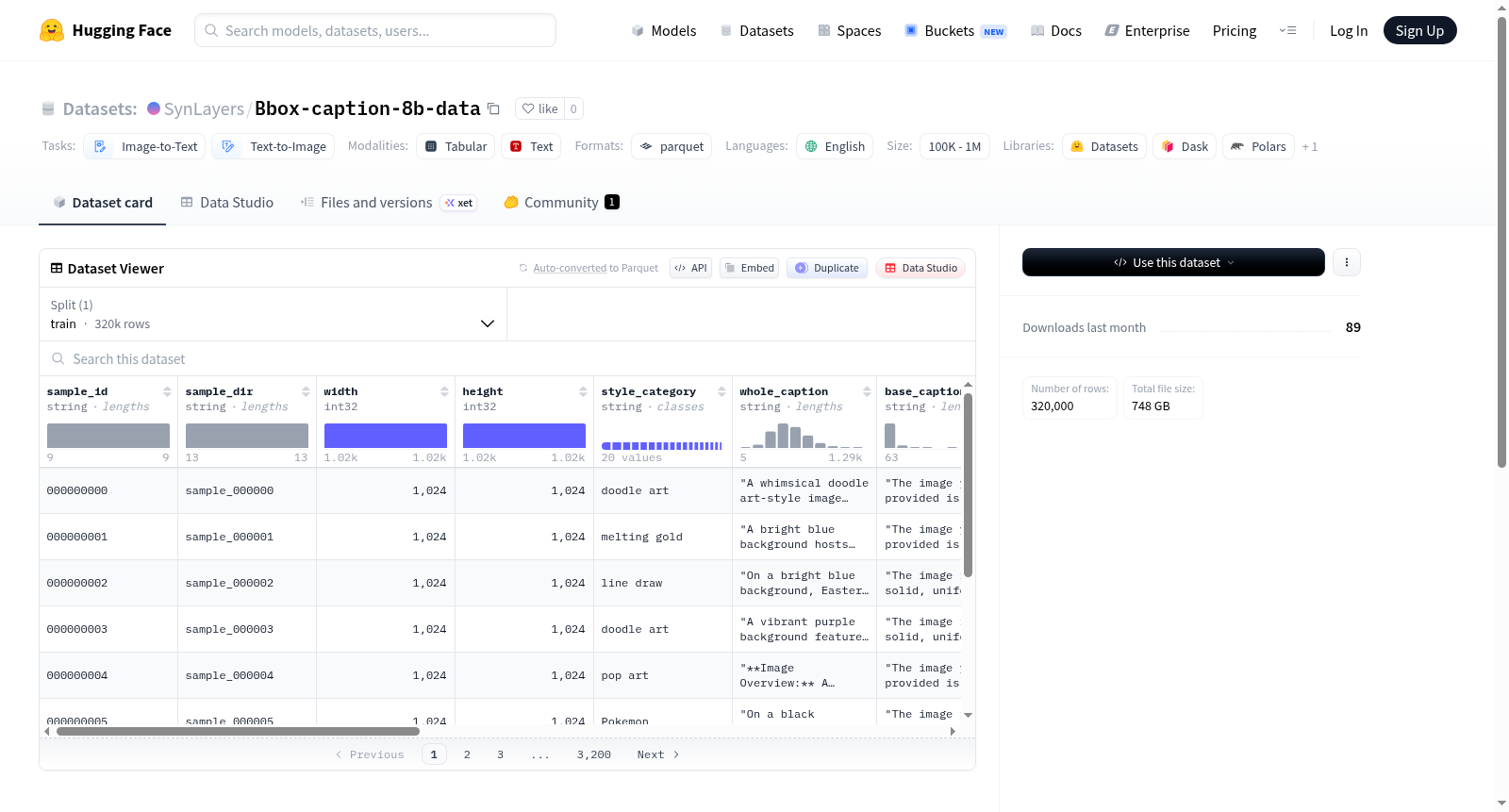Select the Polars library tag
Viewport: 1509px width, 812px height.
coord(1258,146)
